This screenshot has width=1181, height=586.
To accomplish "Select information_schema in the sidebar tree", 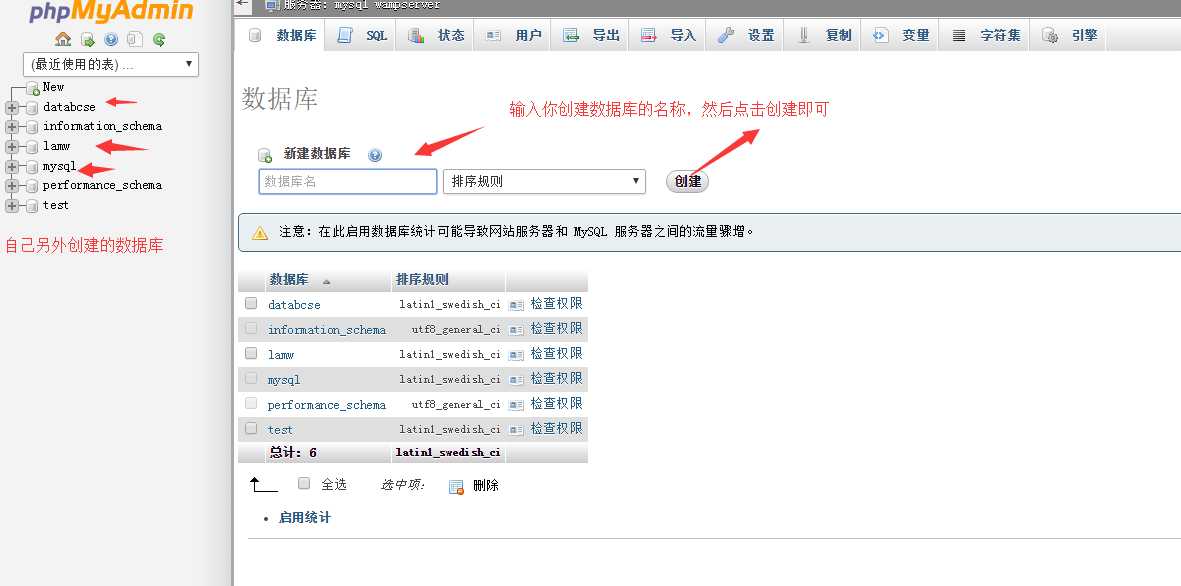I will pyautogui.click(x=102, y=126).
